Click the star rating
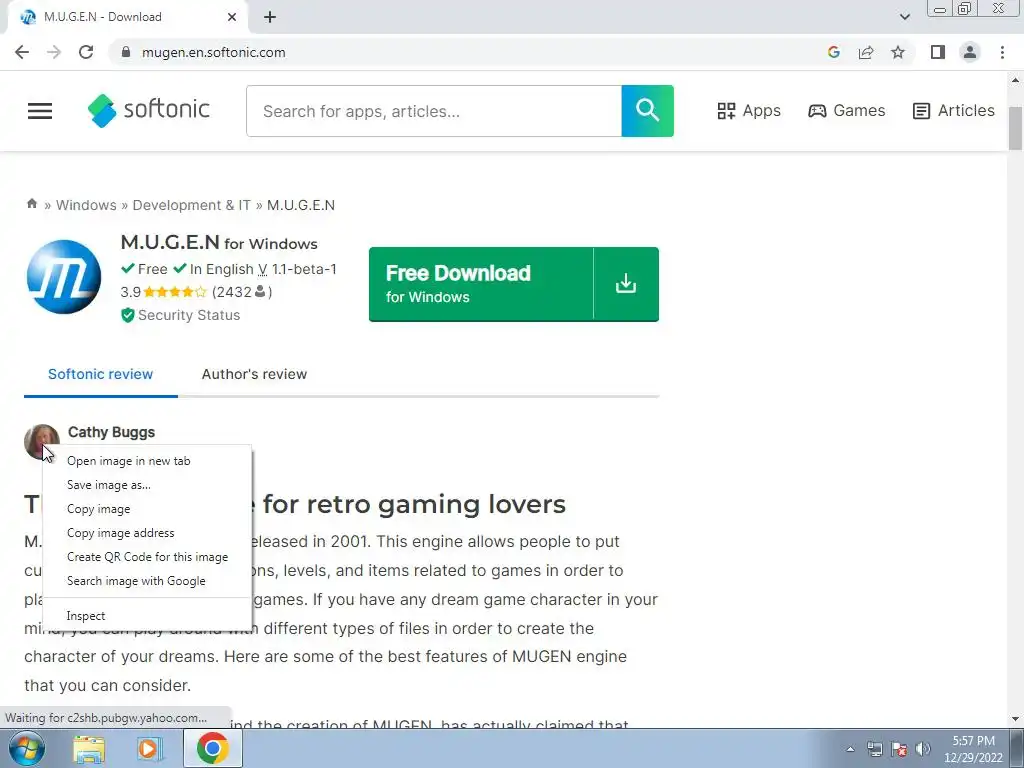The height and width of the screenshot is (768, 1024). 174,292
